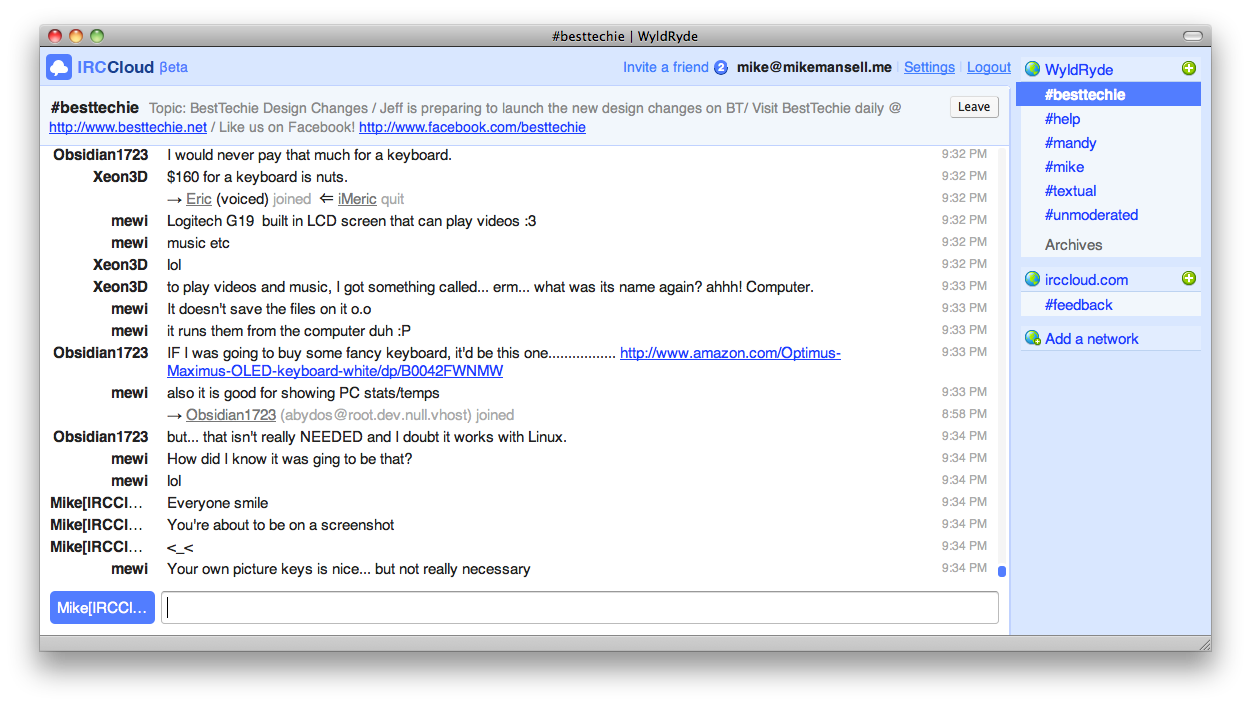
Task: Open the Settings link
Action: pos(929,67)
